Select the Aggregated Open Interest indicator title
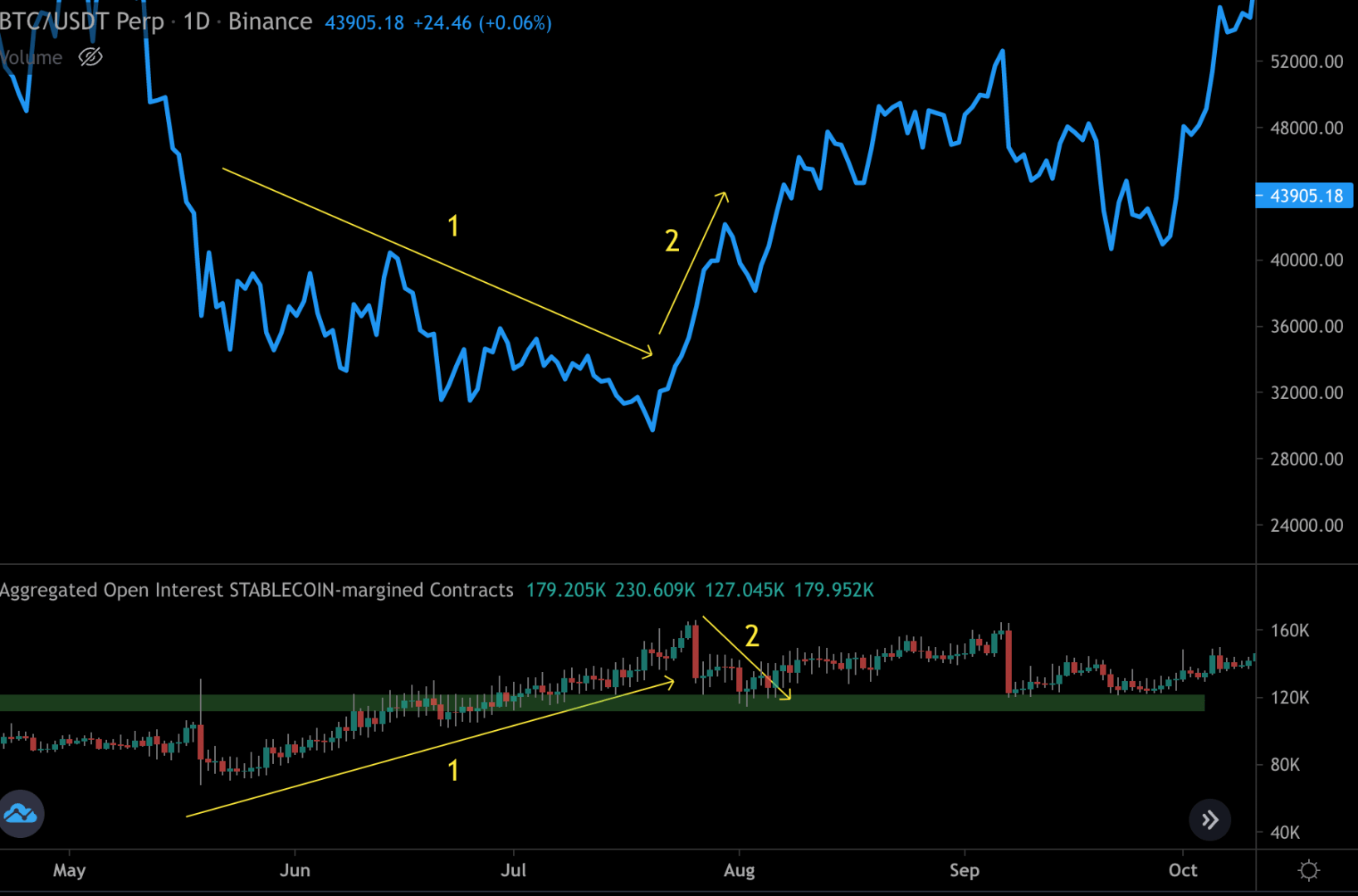This screenshot has height=896, width=1358. (256, 590)
